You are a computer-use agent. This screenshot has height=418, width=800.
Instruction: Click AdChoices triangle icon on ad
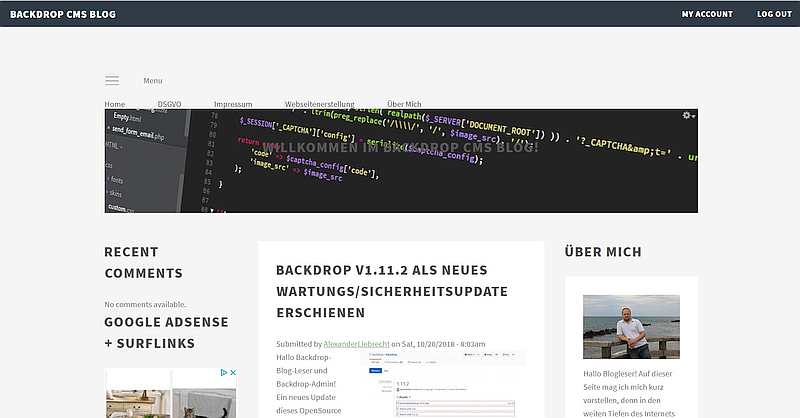[223, 373]
